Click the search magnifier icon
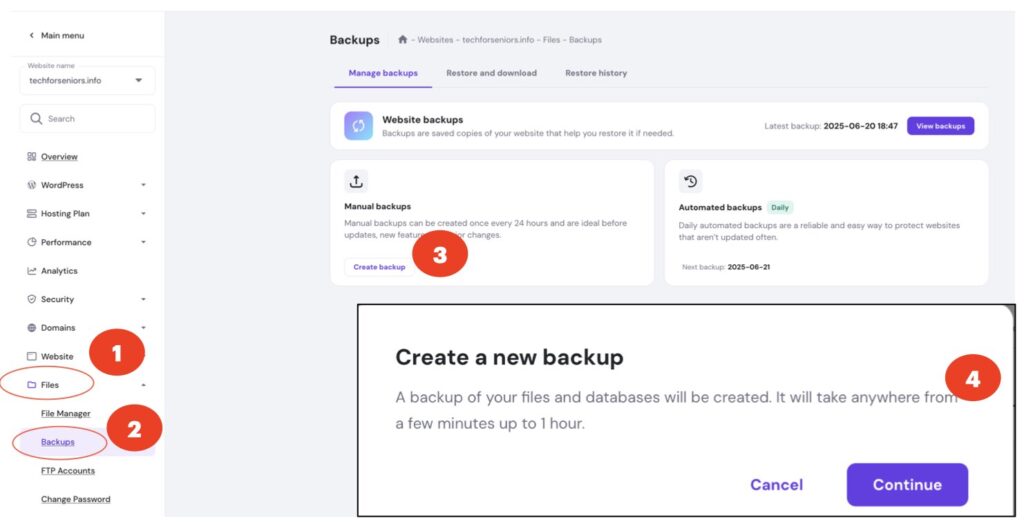 tap(36, 119)
